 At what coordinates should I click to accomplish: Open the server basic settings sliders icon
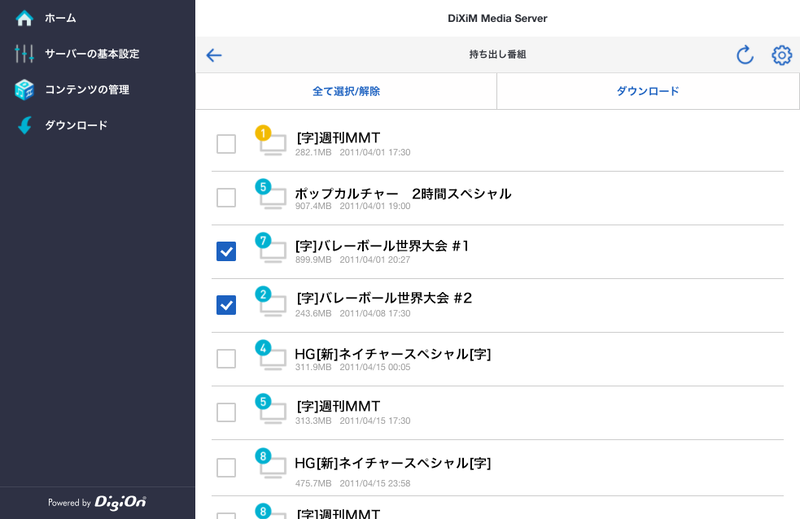(24, 54)
